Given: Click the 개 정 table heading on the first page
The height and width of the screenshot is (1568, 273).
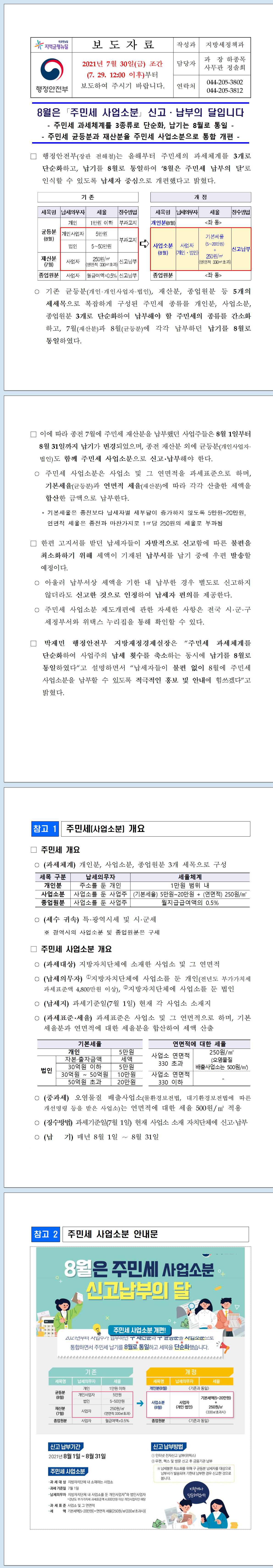Looking at the screenshot, I should click(x=201, y=197).
